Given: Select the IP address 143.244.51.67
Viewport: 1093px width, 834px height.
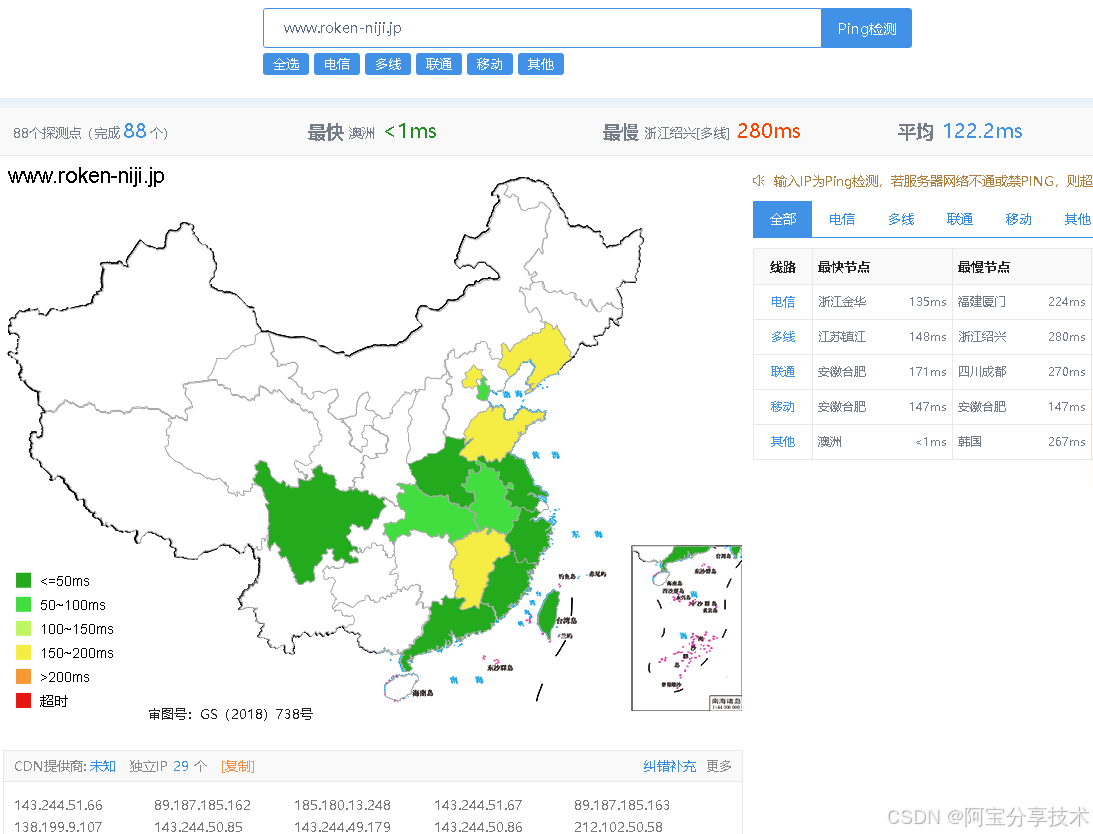Looking at the screenshot, I should [x=478, y=805].
